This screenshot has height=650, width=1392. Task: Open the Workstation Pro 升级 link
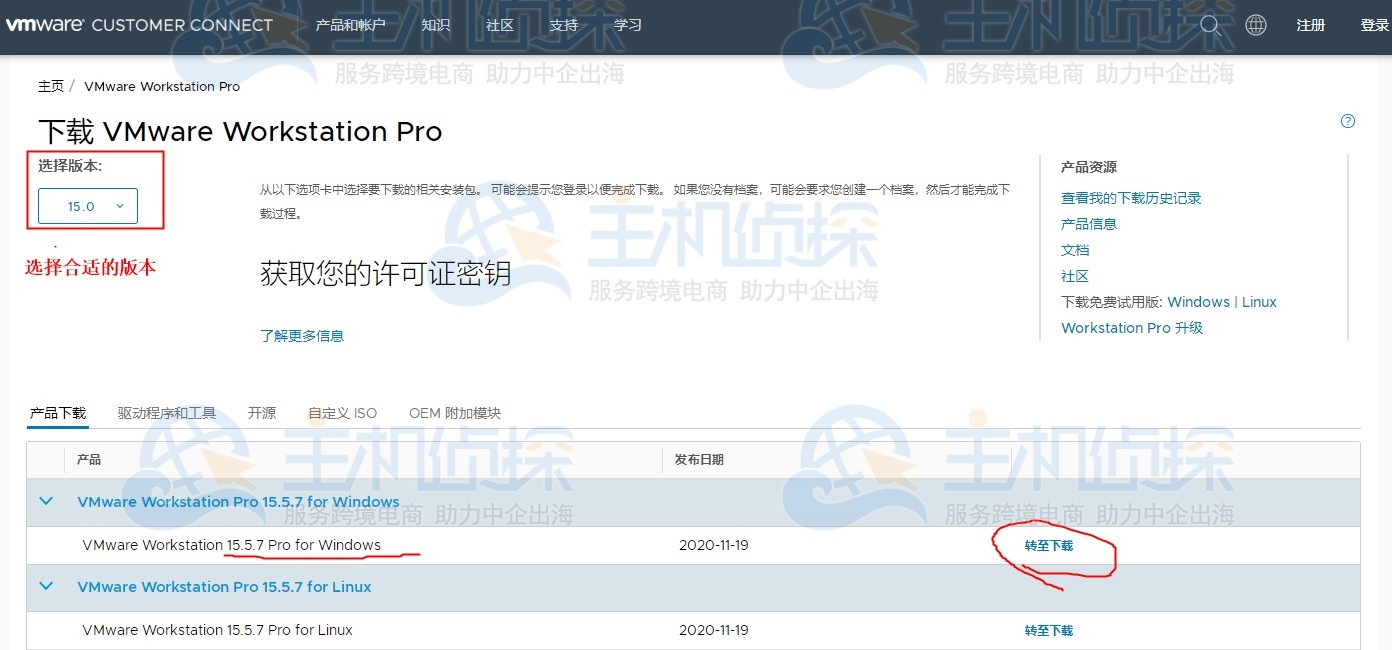[1131, 327]
